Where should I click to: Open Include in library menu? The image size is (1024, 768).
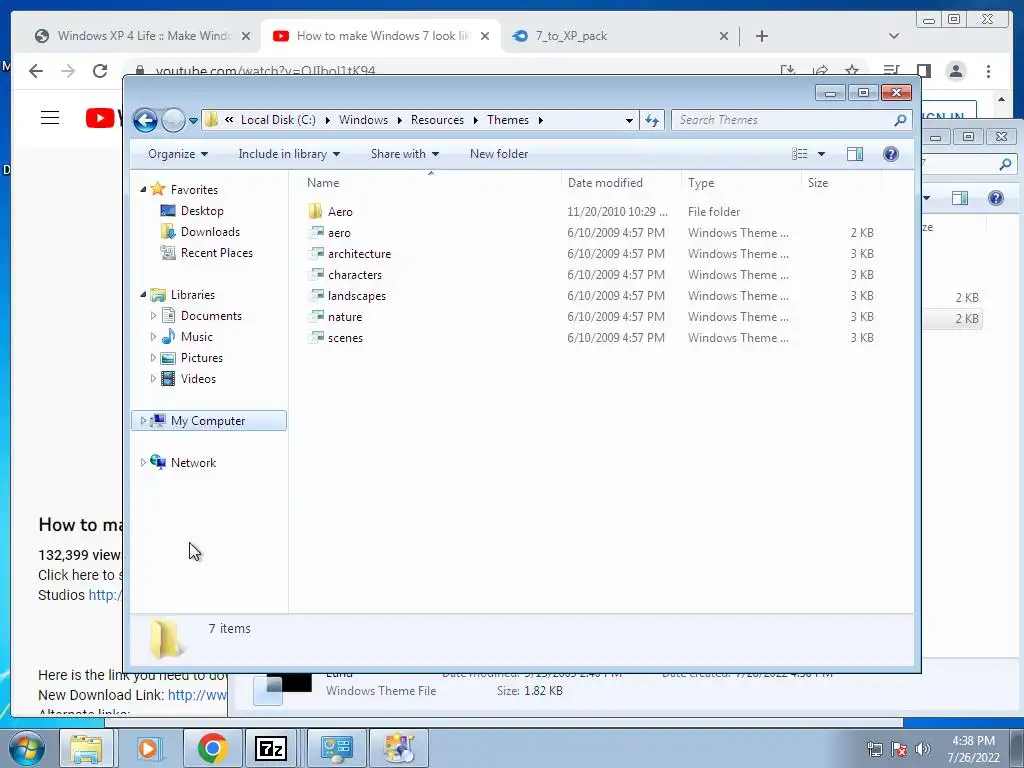(289, 154)
